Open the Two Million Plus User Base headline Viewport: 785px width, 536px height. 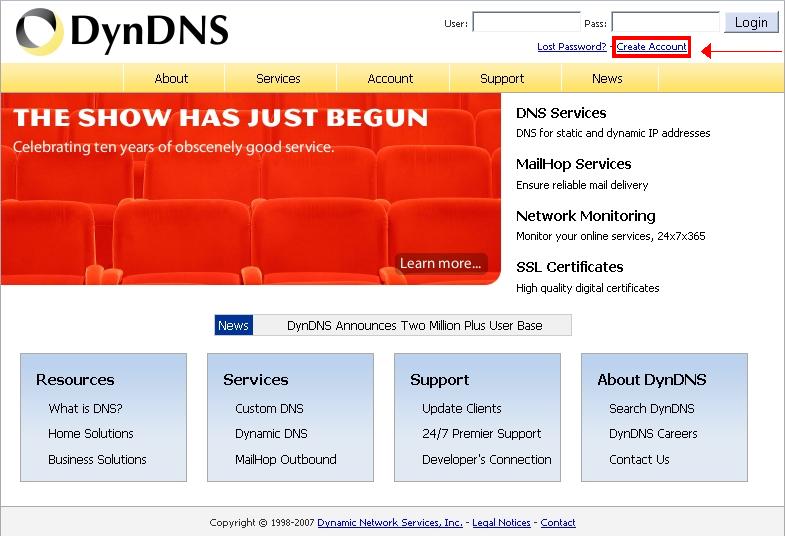point(415,325)
